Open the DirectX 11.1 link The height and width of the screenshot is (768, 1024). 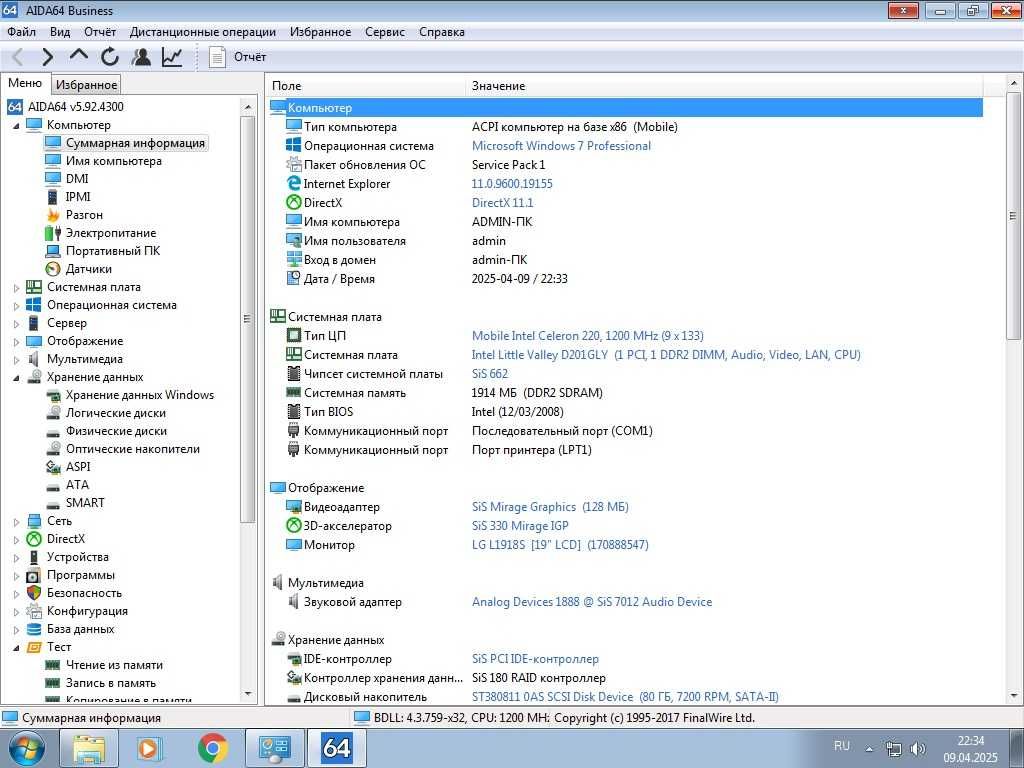502,202
